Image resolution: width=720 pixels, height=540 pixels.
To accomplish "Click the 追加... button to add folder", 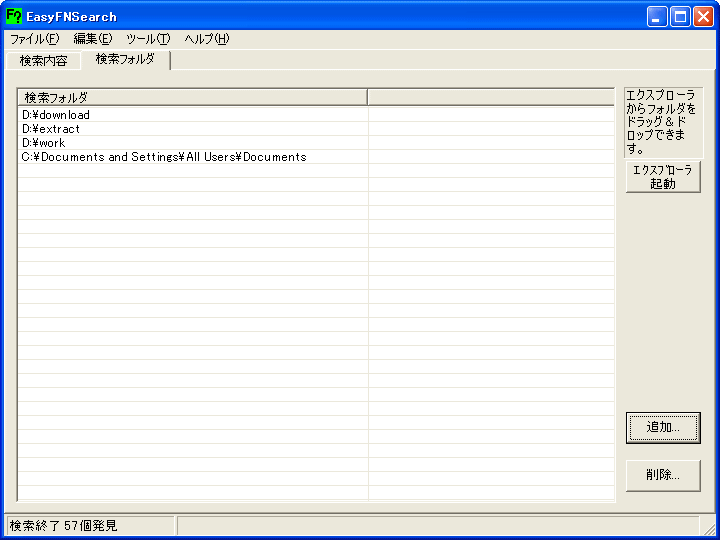I will 663,428.
